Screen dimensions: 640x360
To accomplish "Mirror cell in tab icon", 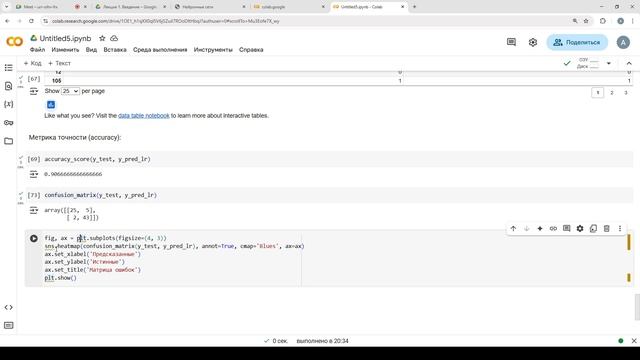I will [593, 229].
